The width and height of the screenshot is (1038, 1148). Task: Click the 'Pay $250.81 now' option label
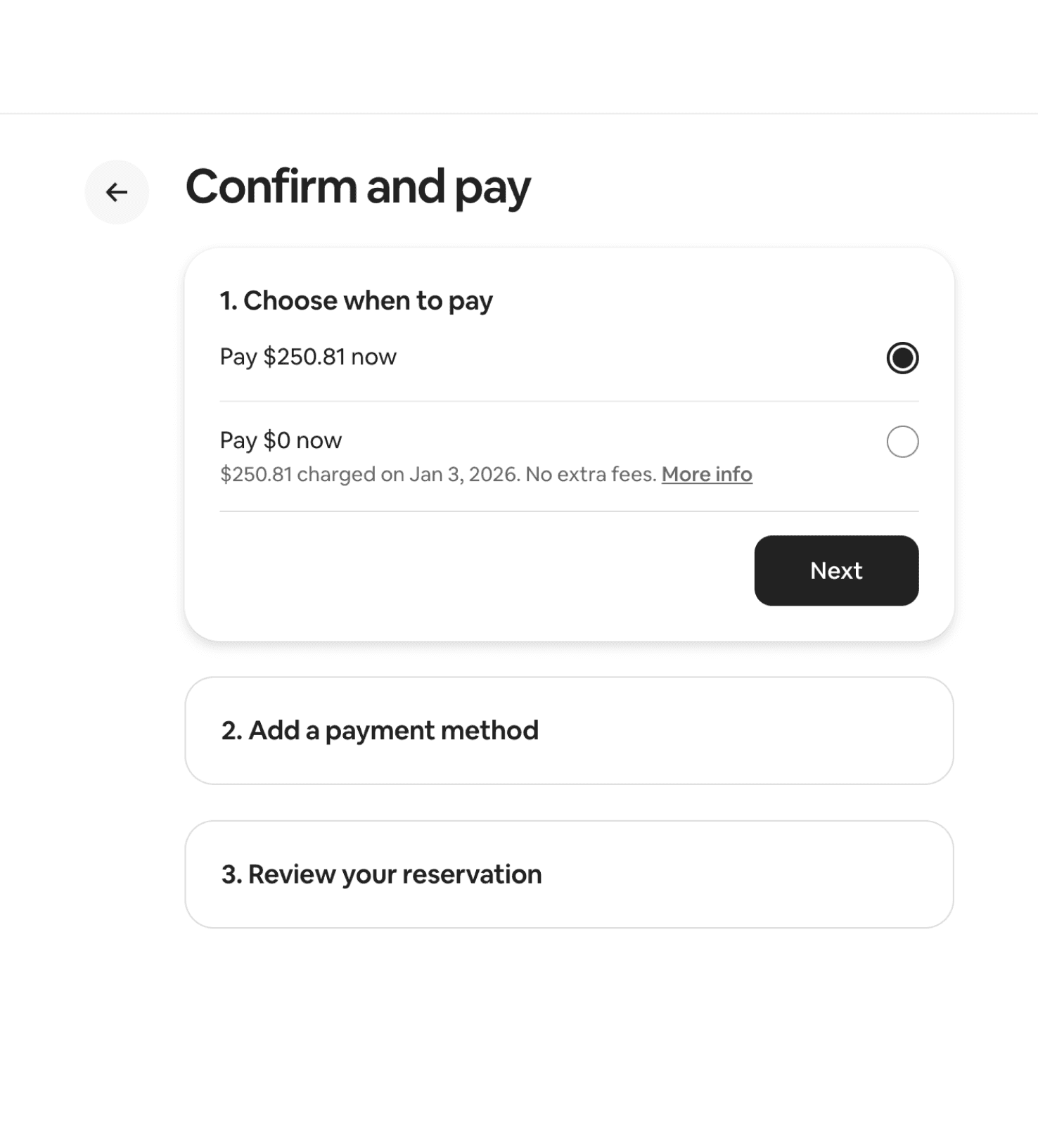click(x=308, y=357)
